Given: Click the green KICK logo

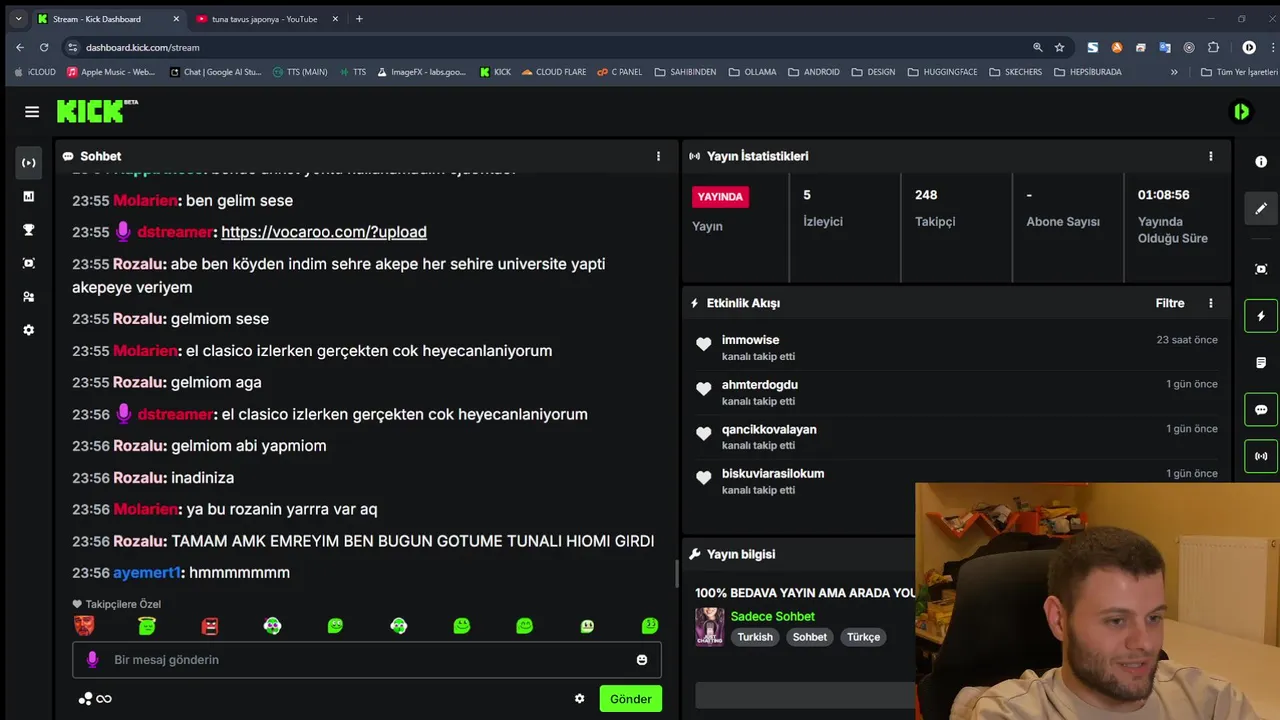Looking at the screenshot, I should 97,111.
